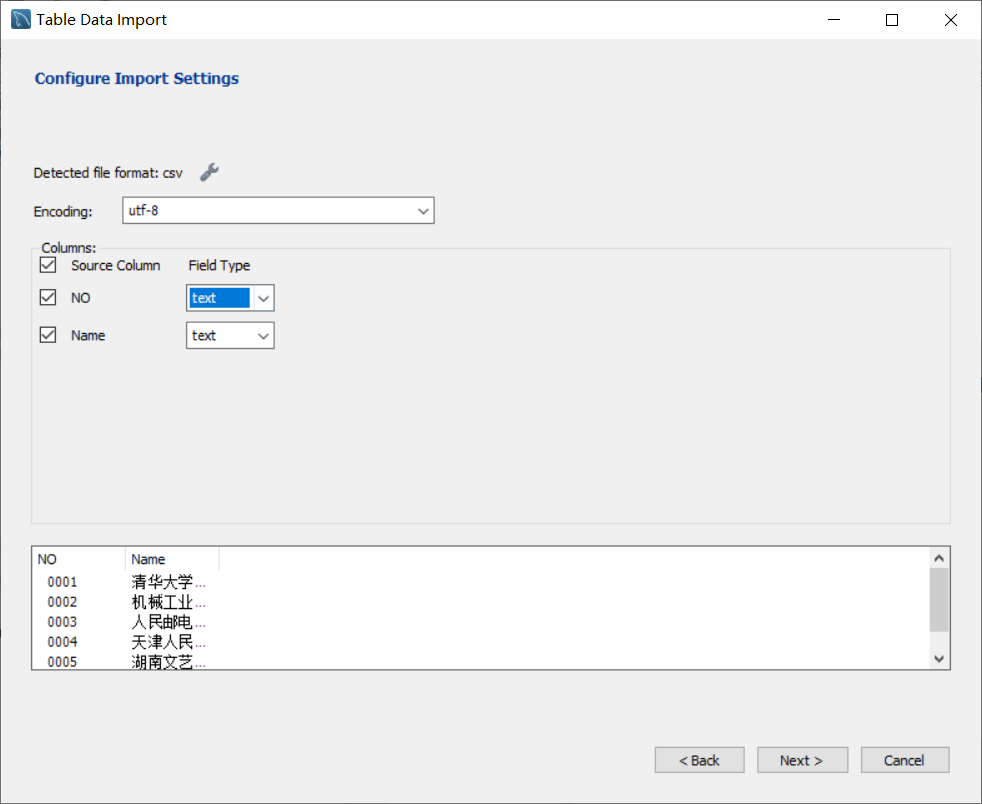Click the down arrow of the preview scrollbar

938,658
